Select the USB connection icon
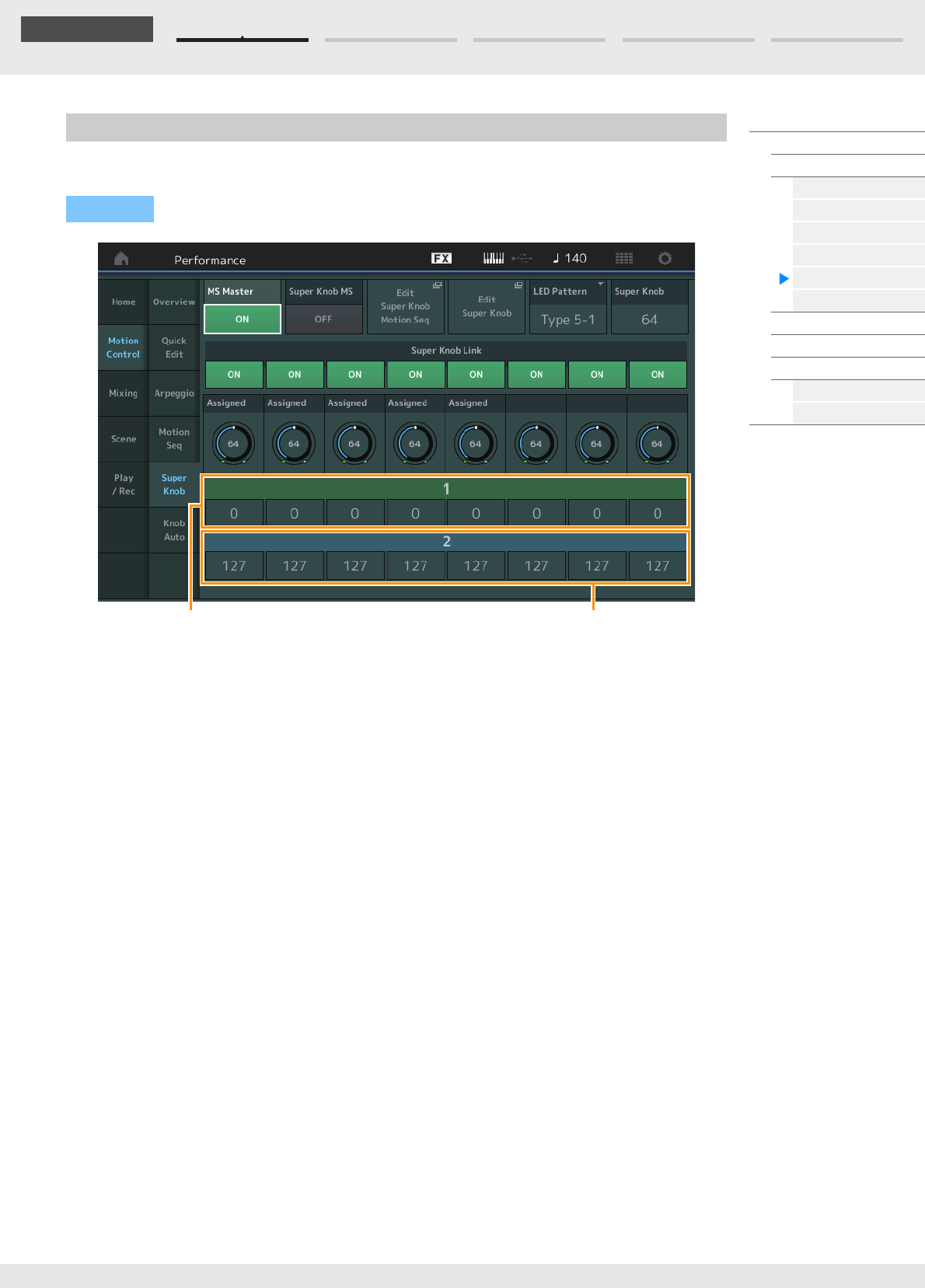 (x=522, y=258)
